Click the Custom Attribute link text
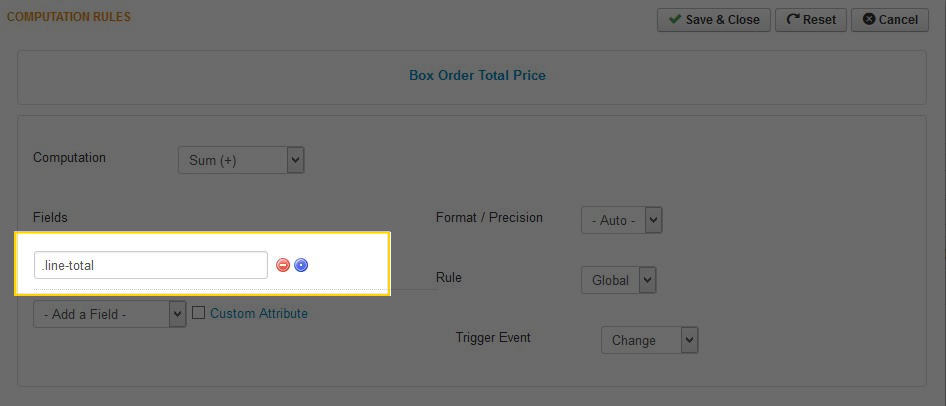This screenshot has height=406, width=946. (259, 313)
